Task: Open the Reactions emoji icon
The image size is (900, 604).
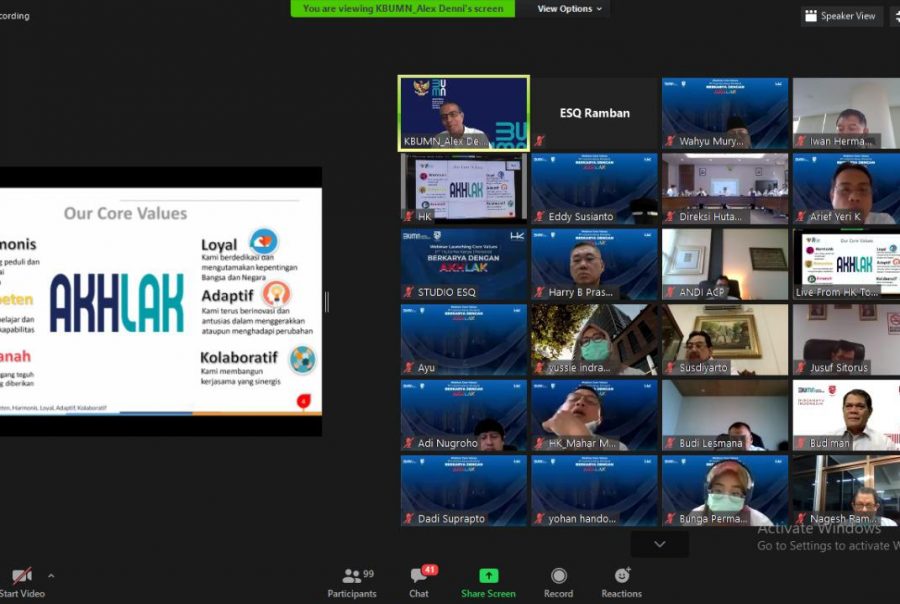Action: tap(621, 576)
